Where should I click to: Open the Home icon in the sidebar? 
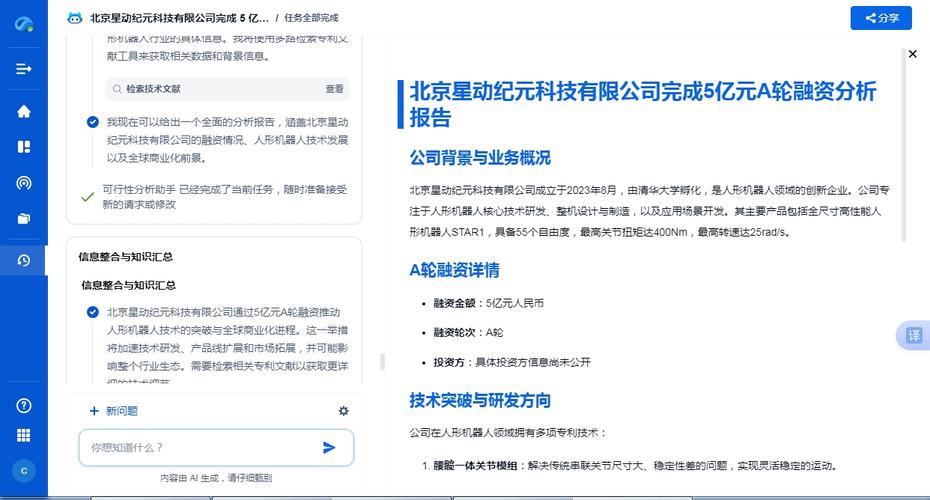click(x=24, y=111)
